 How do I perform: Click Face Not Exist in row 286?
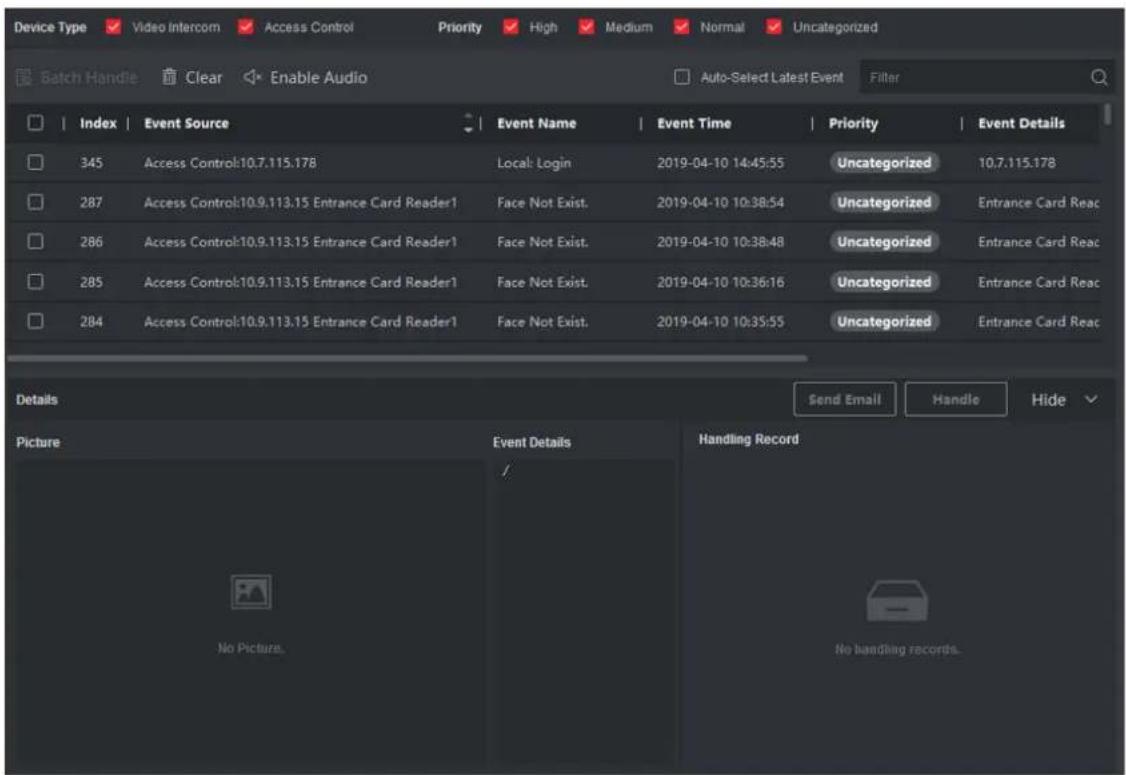pyautogui.click(x=542, y=242)
